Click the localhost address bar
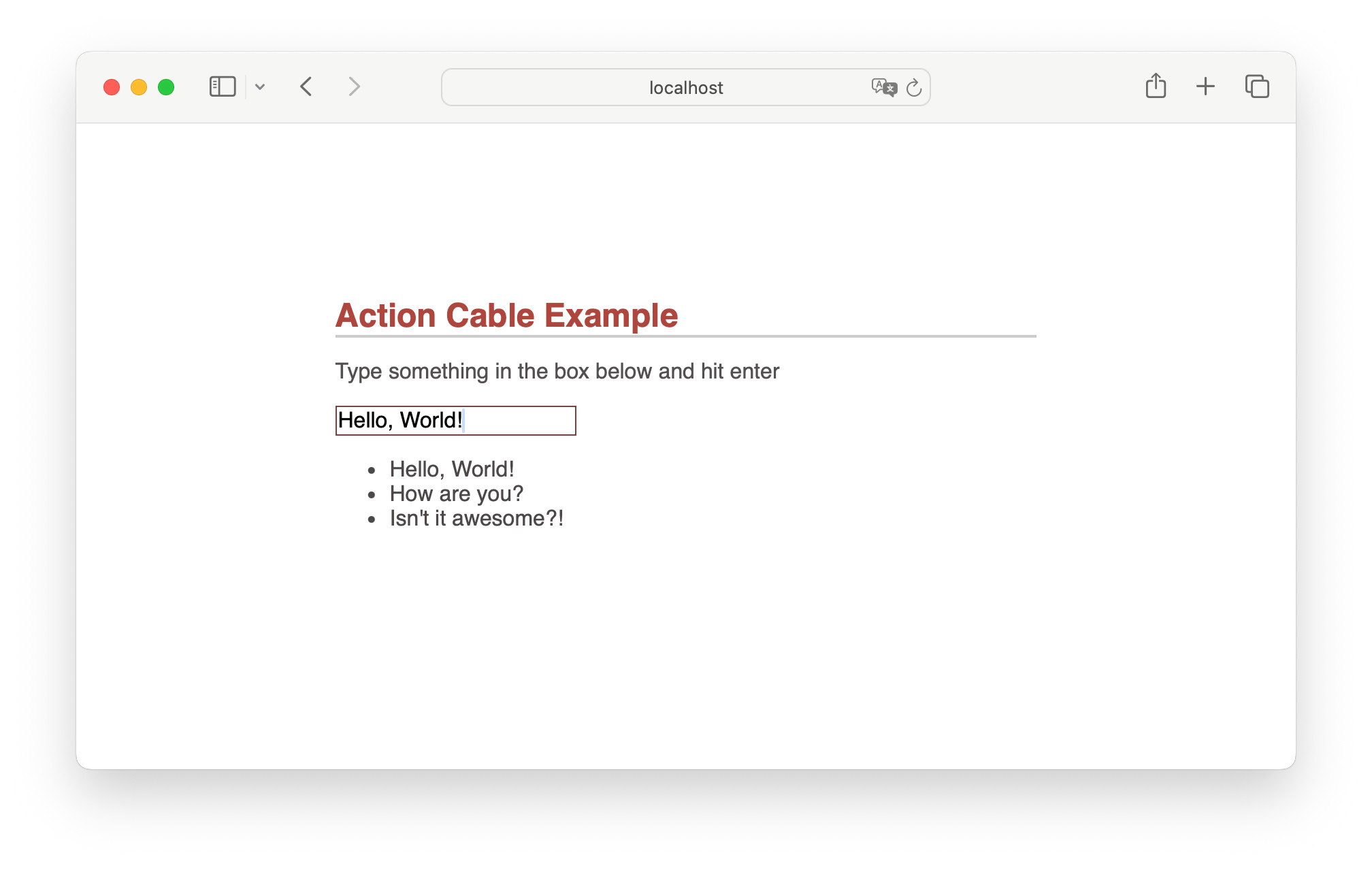The image size is (1372, 870). pos(685,88)
